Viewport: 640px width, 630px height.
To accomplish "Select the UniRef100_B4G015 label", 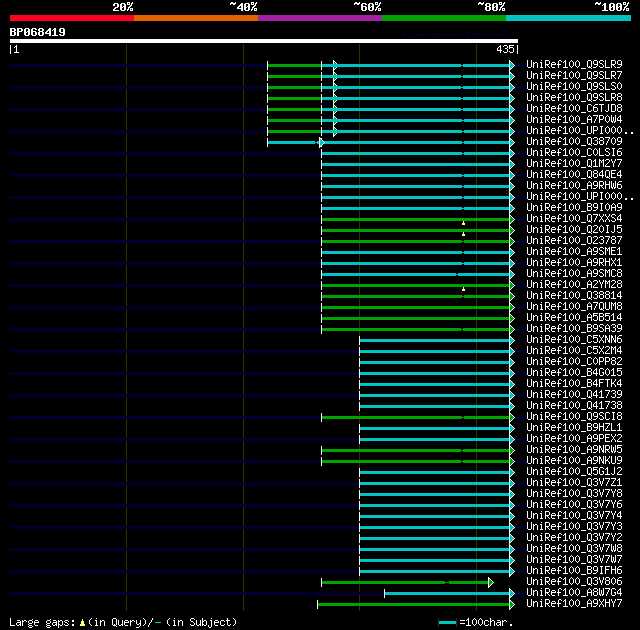I will click(574, 373).
